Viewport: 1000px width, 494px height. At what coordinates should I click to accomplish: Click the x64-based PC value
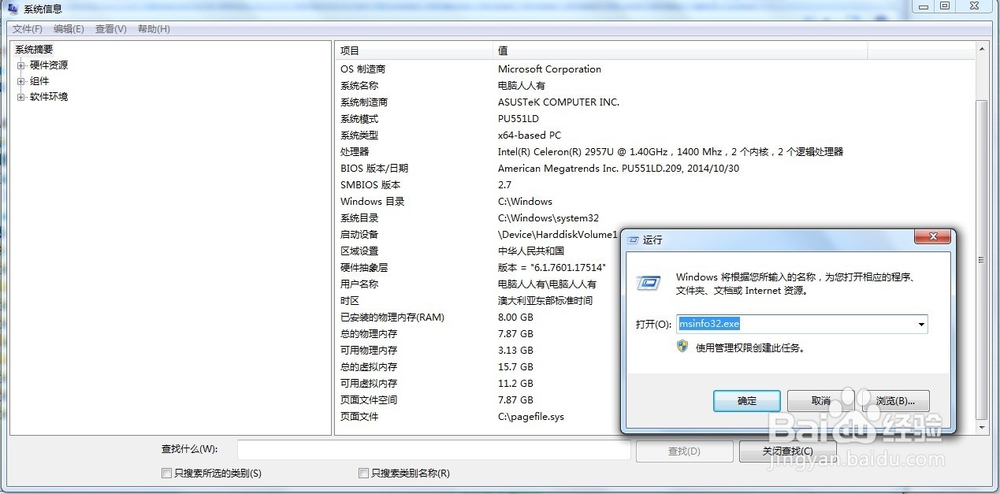point(529,135)
